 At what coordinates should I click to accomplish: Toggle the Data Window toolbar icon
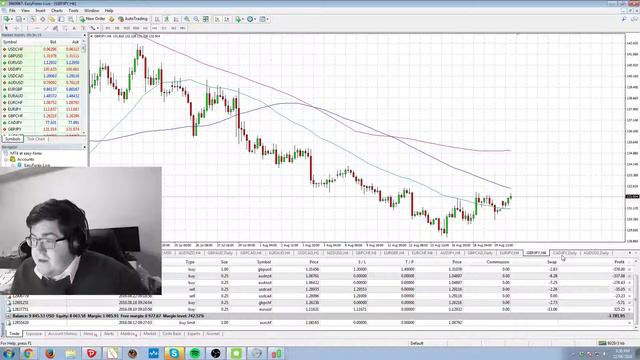[x=42, y=19]
